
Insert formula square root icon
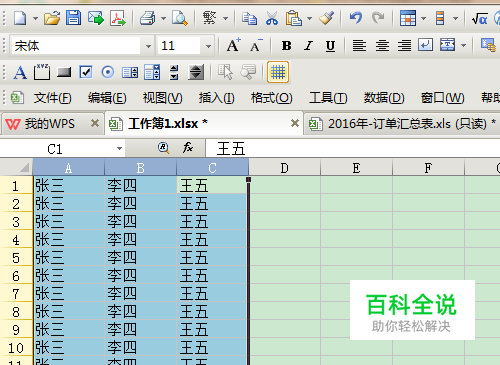(x=479, y=18)
